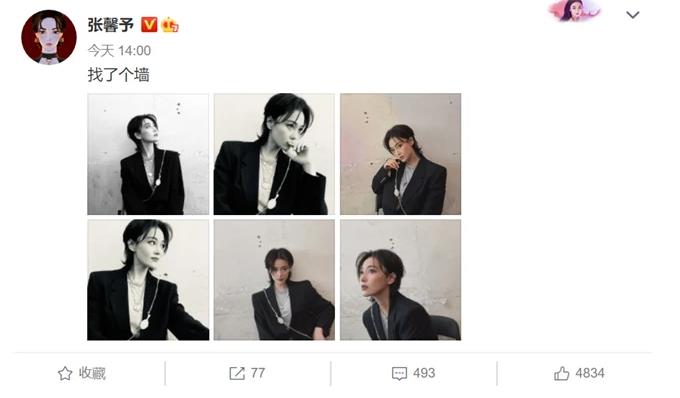This screenshot has height=398, width=680.
Task: Click the decorative card image at top right
Action: pos(574,11)
